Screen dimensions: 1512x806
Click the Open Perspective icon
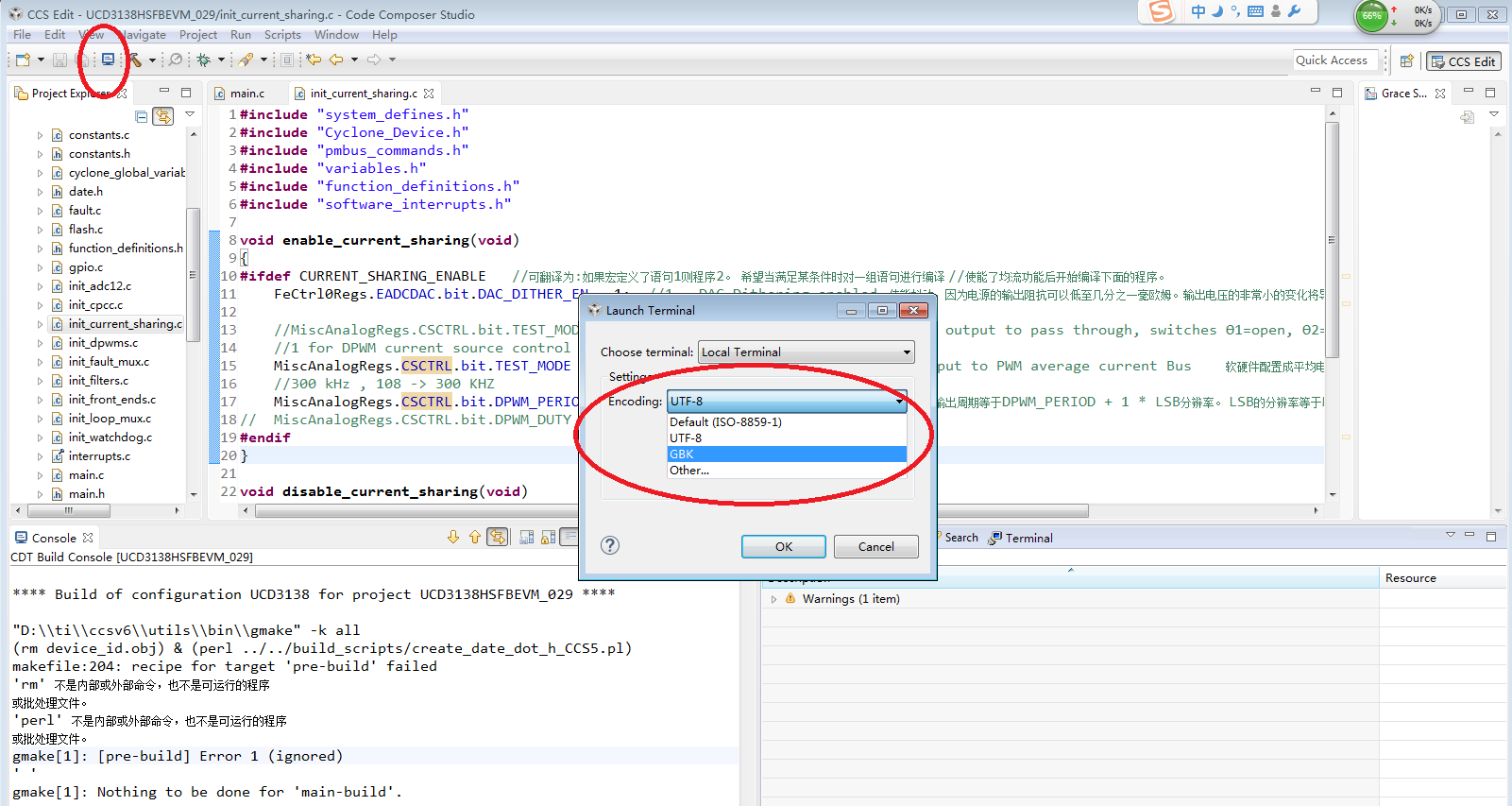click(x=1406, y=61)
